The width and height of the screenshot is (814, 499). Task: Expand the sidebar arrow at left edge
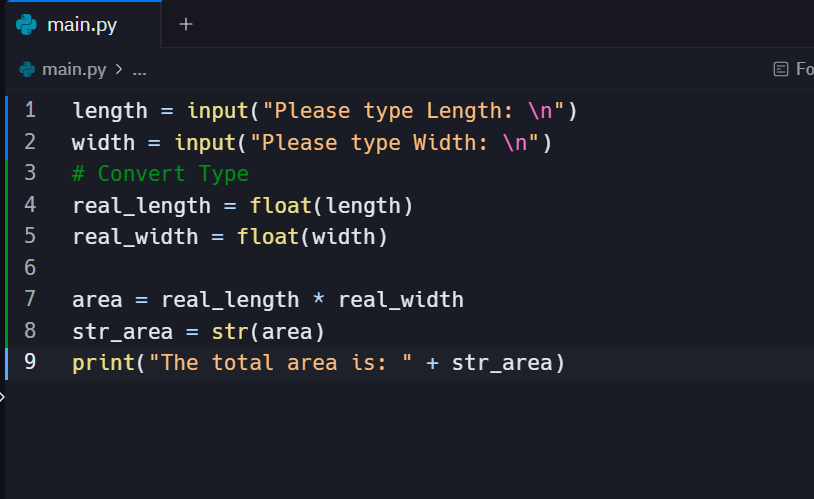(2, 397)
